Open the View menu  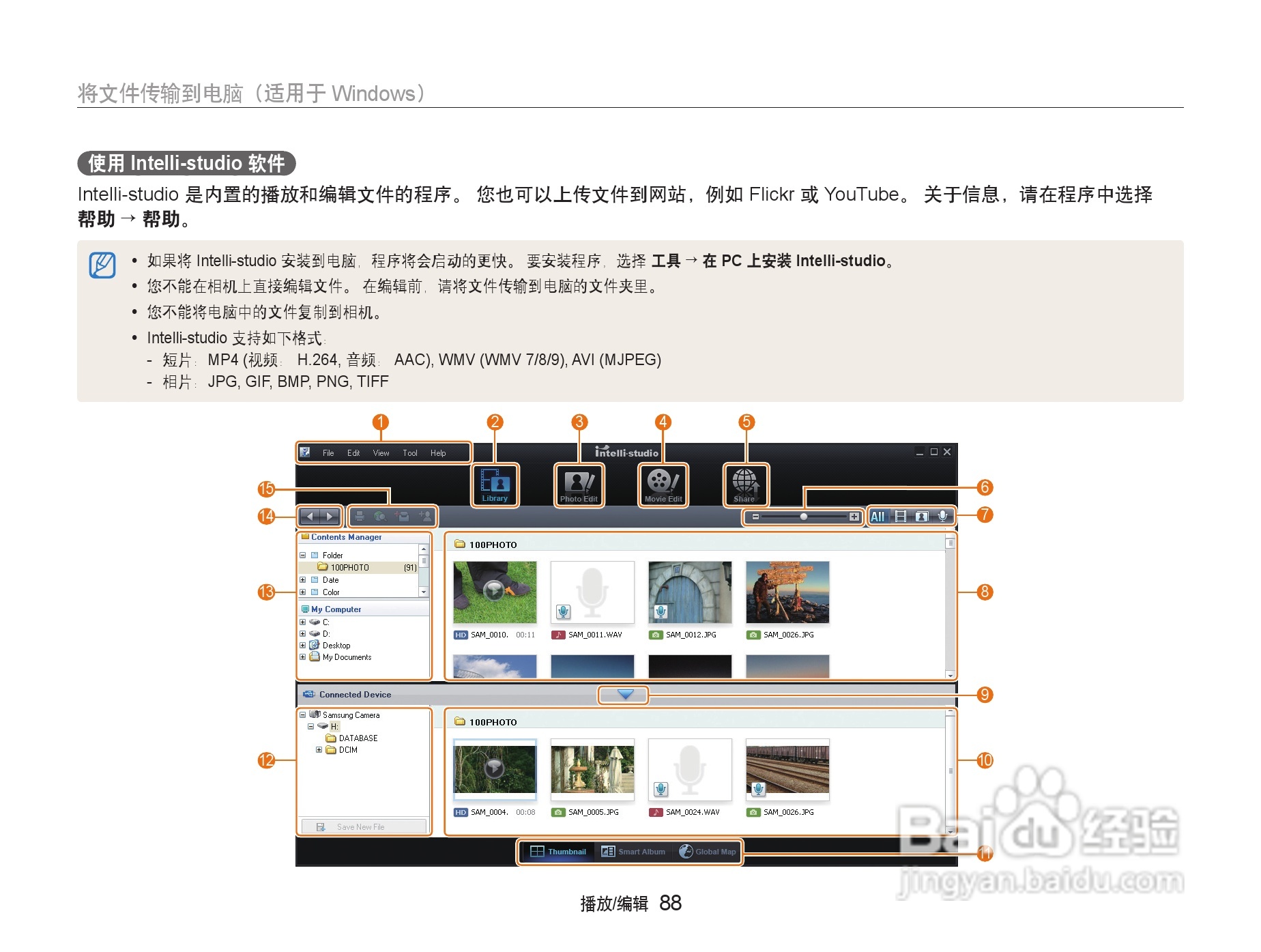pos(381,452)
